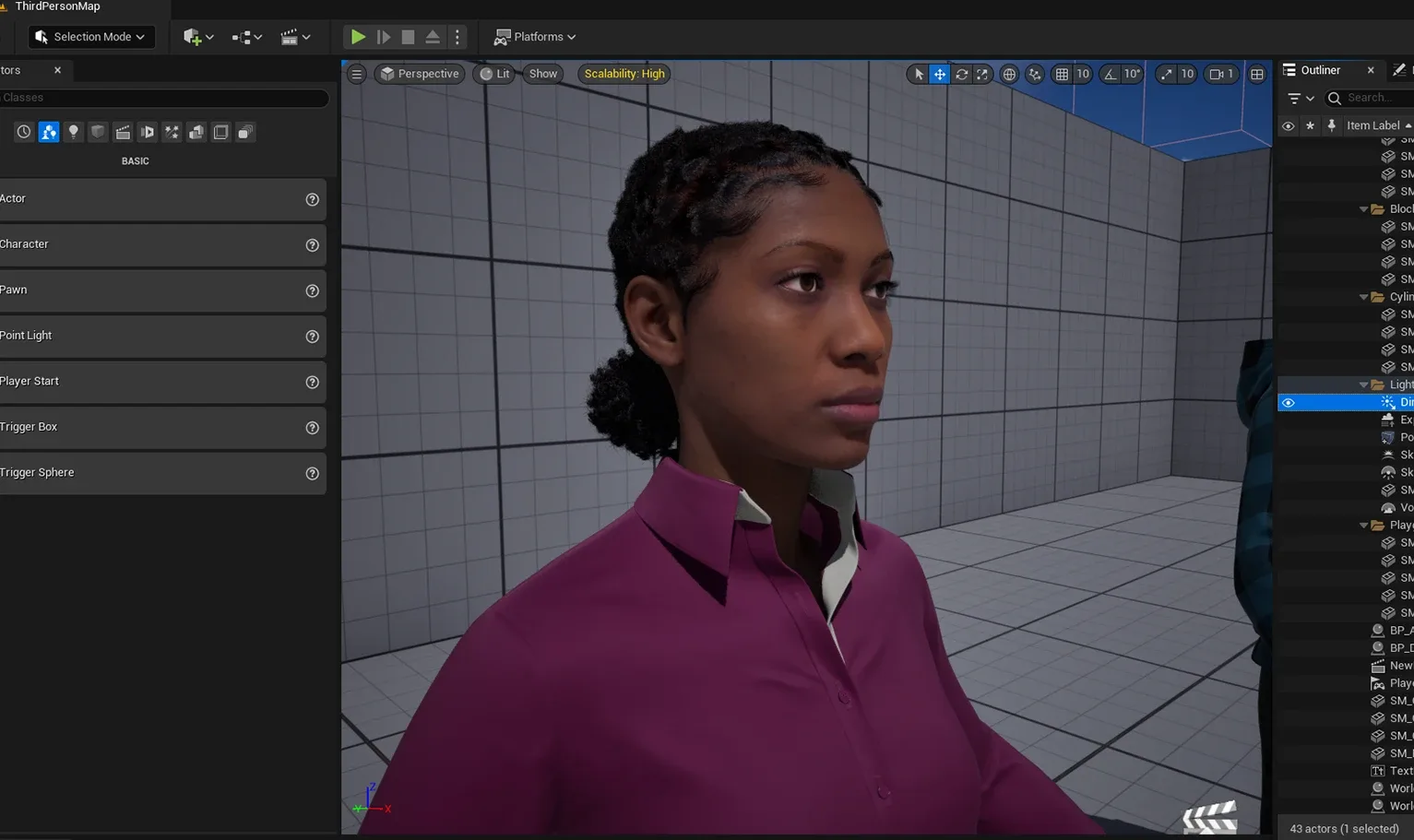Select the Lights lightbulb category
Screen dimensions: 1414x840
[x=73, y=132]
